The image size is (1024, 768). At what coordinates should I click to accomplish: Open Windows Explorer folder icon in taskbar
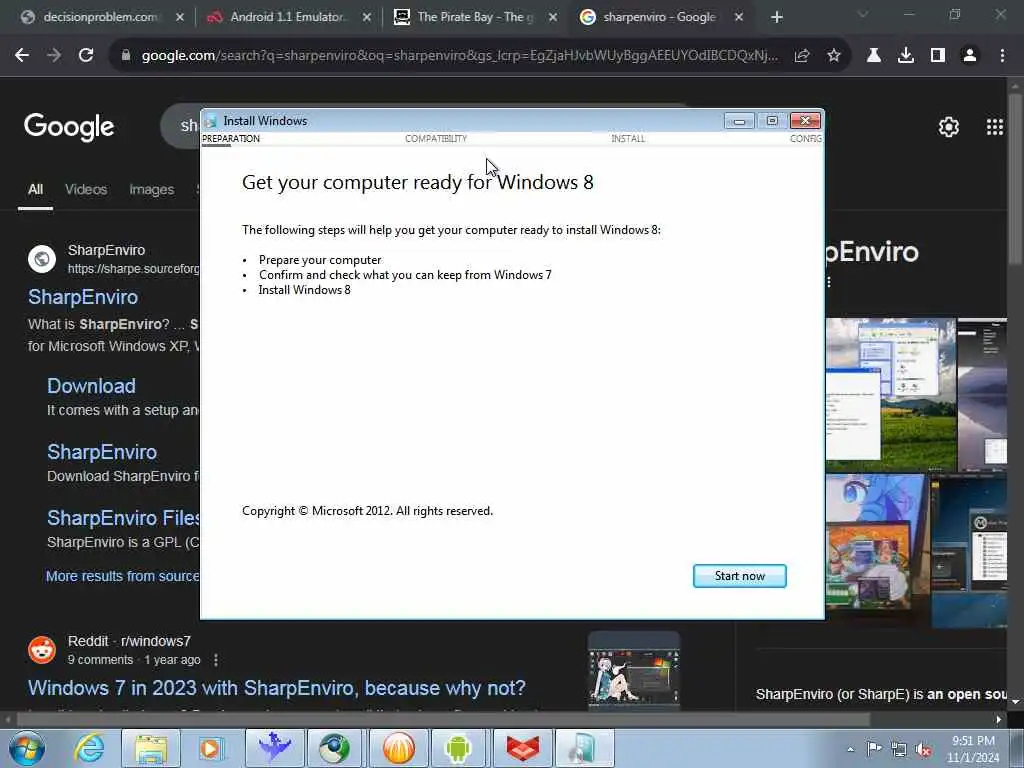[x=151, y=748]
